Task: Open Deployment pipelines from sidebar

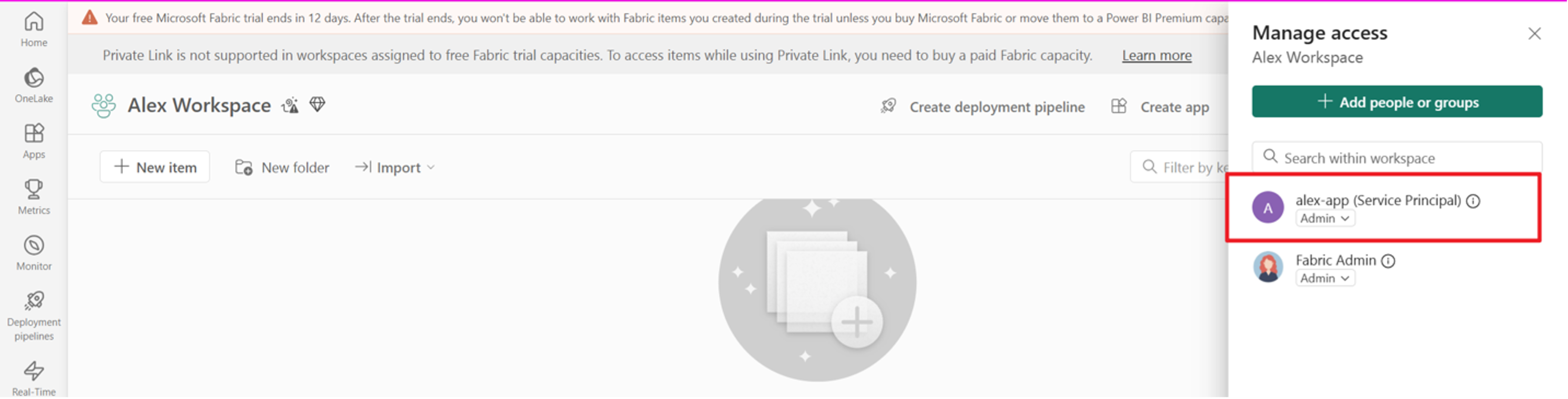Action: pos(34,301)
